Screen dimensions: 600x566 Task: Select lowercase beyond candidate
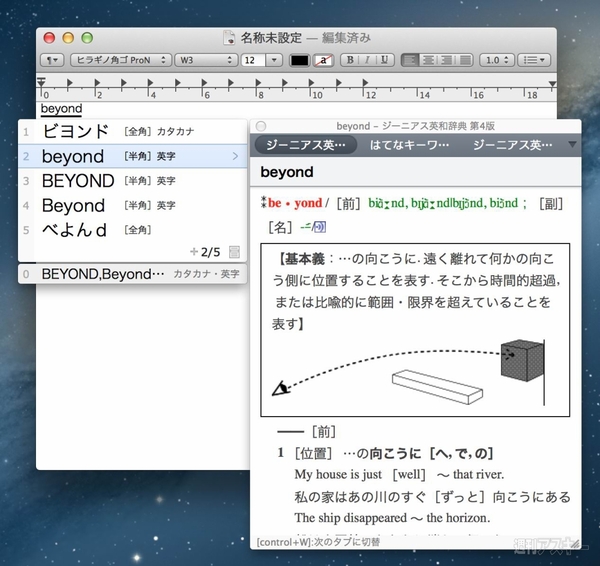(133, 156)
